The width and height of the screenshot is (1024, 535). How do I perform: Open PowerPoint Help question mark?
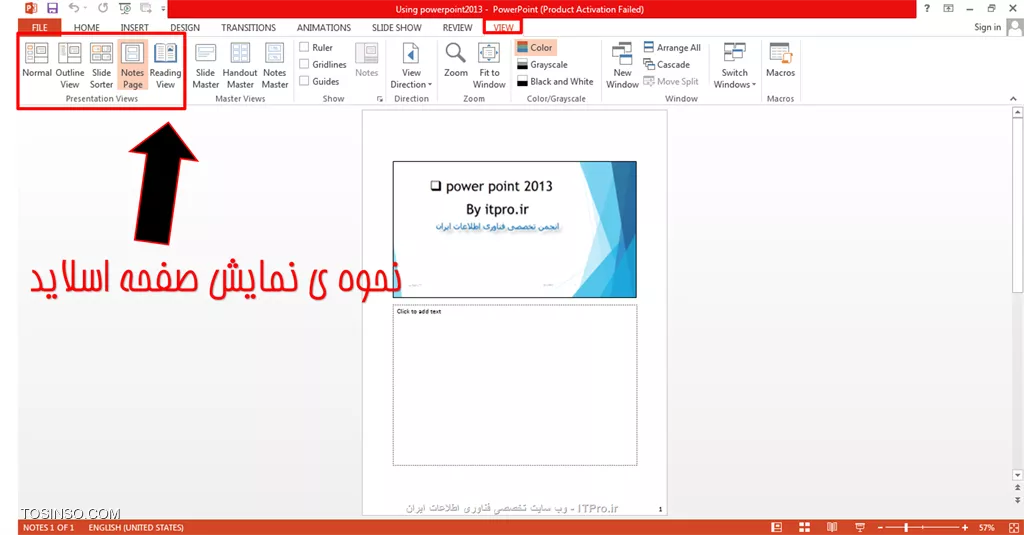927,8
